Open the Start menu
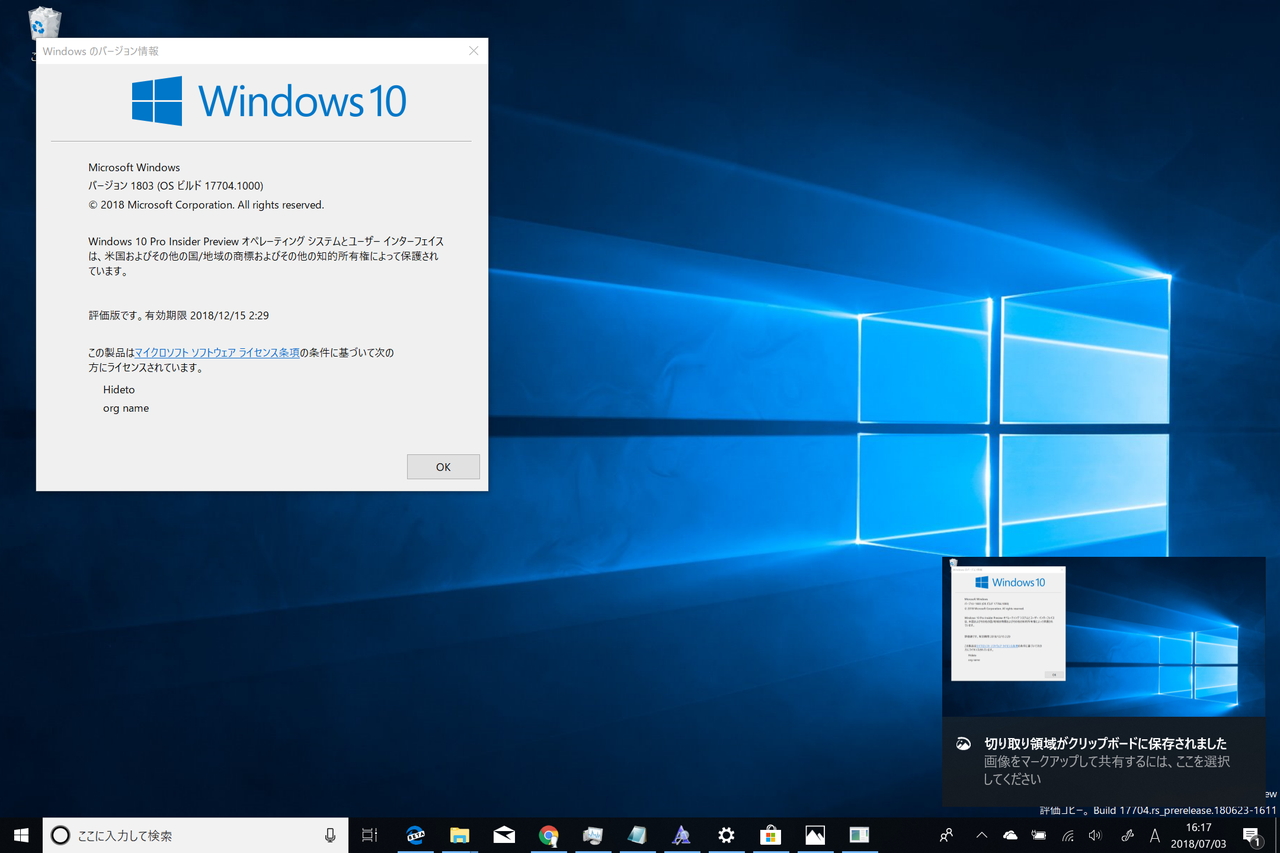 [x=21, y=835]
